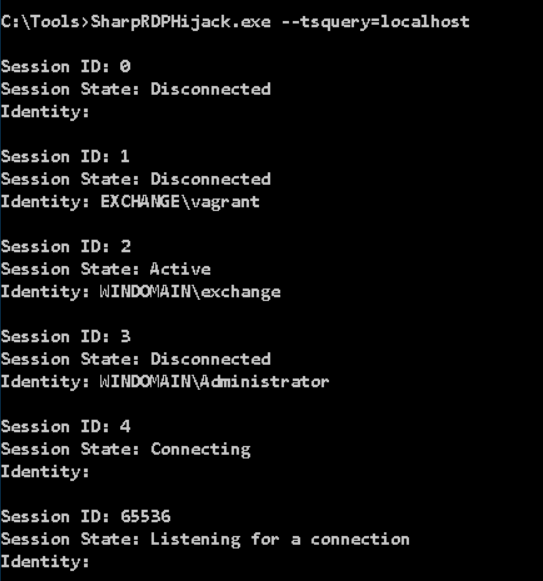Click the Connecting session state text
543x581 pixels.
pyautogui.click(x=201, y=450)
